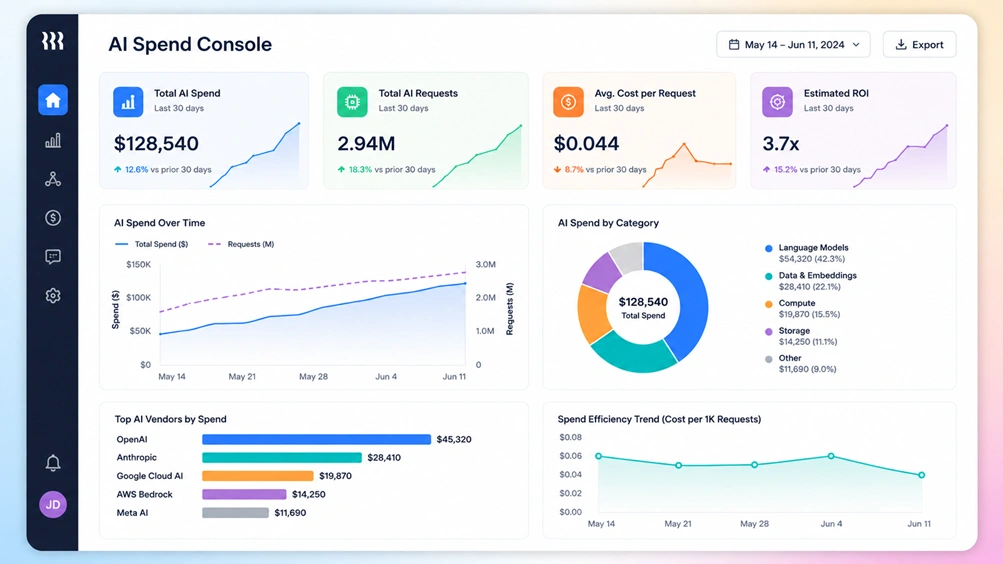
Task: Toggle the Requests (M) legend entry
Action: [x=241, y=244]
